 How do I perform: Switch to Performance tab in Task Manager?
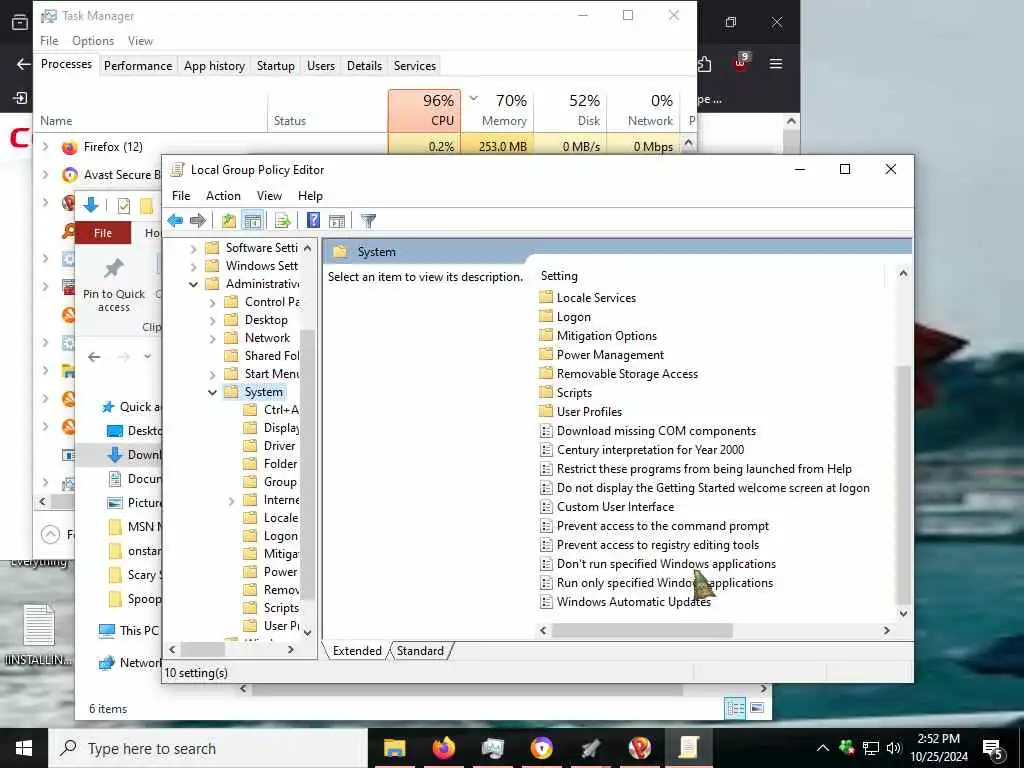[138, 66]
